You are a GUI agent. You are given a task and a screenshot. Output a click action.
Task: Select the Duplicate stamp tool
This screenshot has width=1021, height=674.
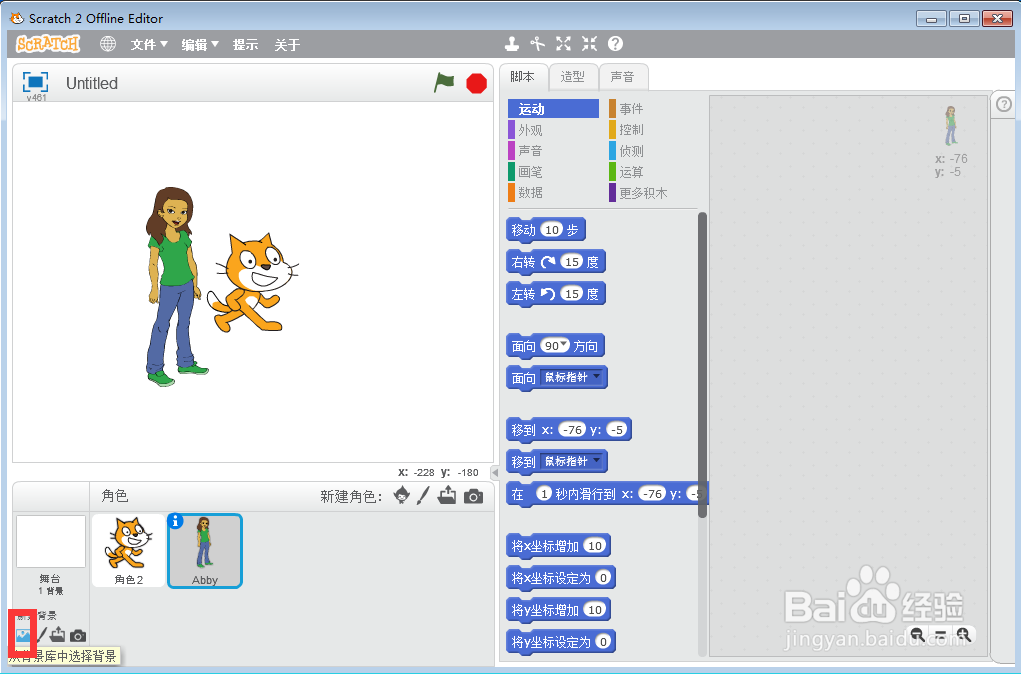click(512, 44)
